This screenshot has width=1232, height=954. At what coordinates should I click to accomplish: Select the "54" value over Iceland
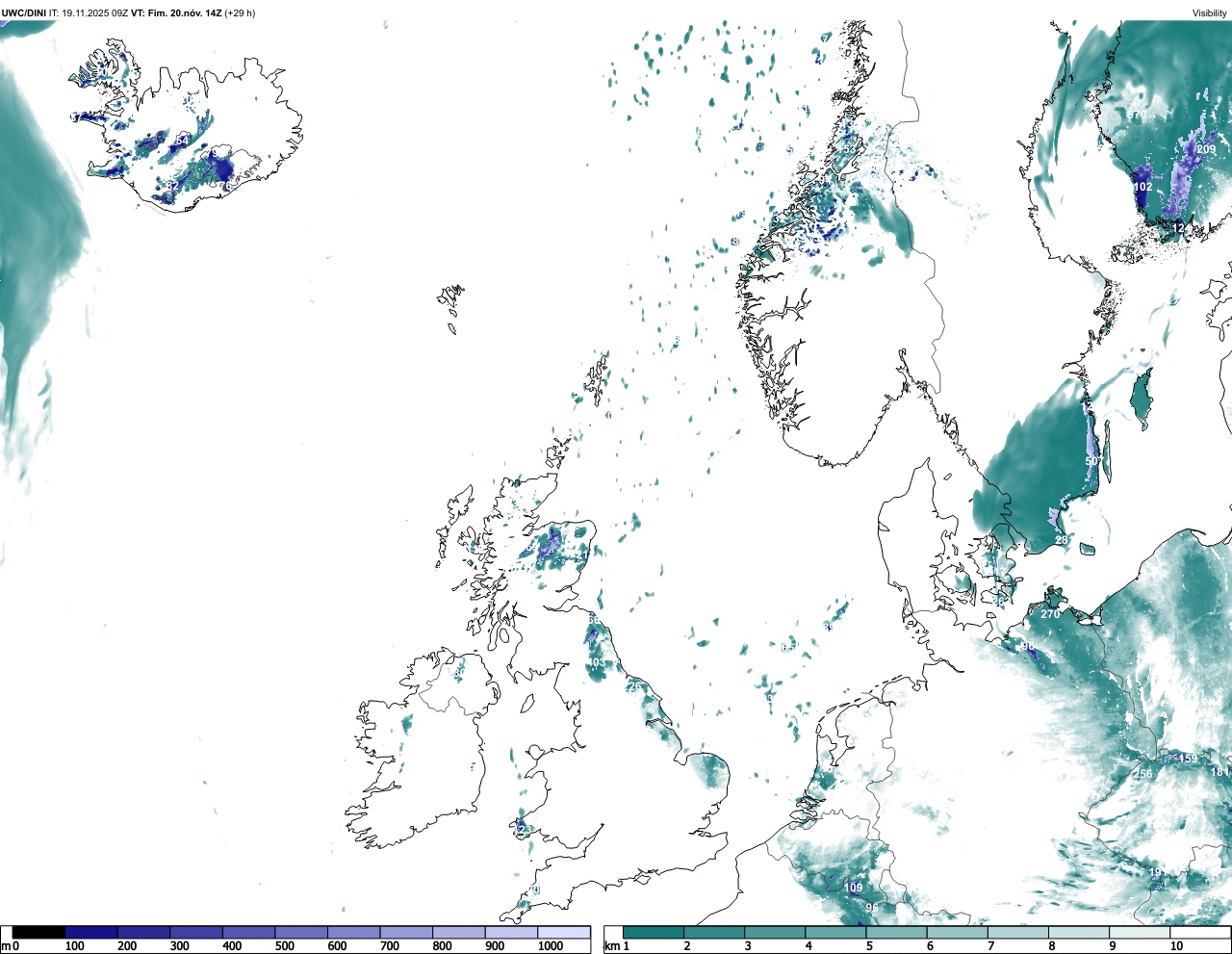182,141
